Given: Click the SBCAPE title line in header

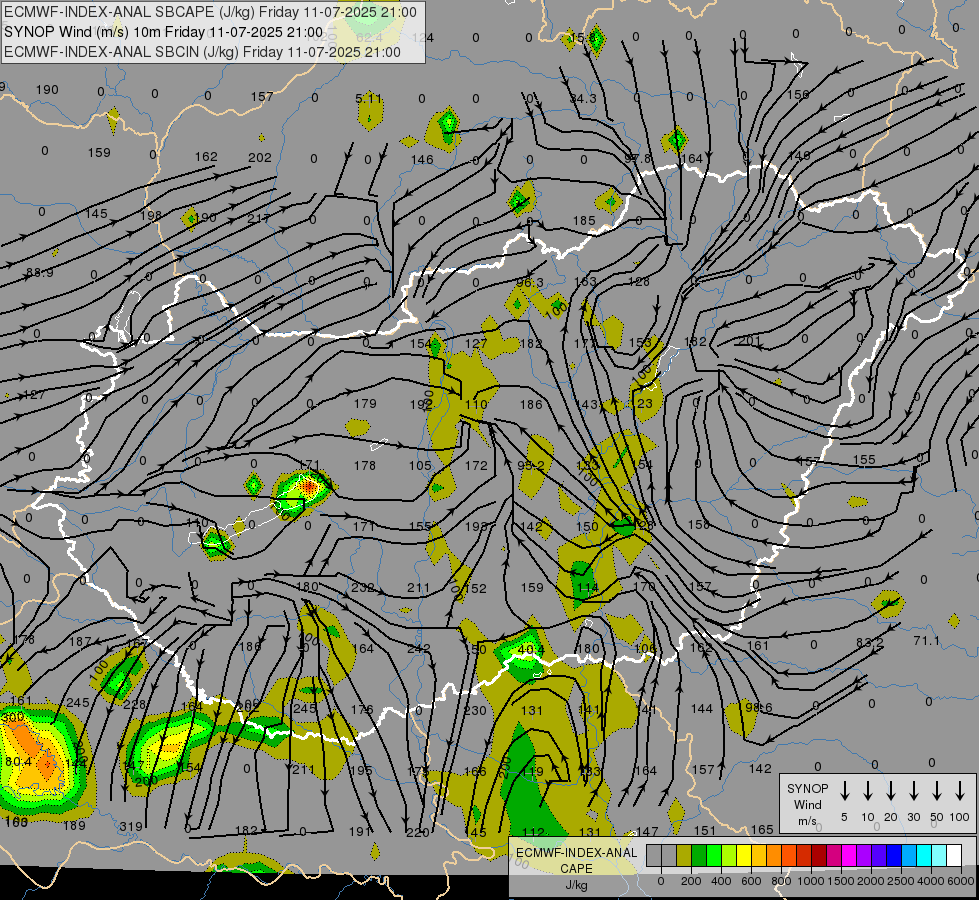Looking at the screenshot, I should click(x=210, y=12).
